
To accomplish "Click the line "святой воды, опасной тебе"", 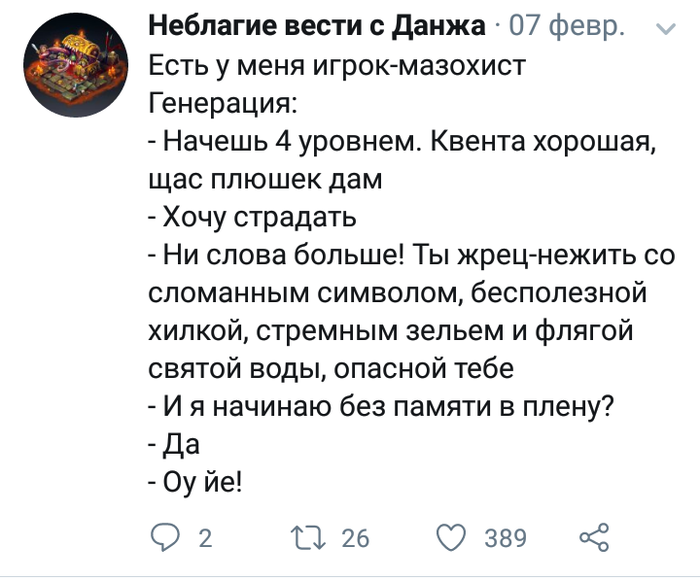I will click(x=331, y=367).
